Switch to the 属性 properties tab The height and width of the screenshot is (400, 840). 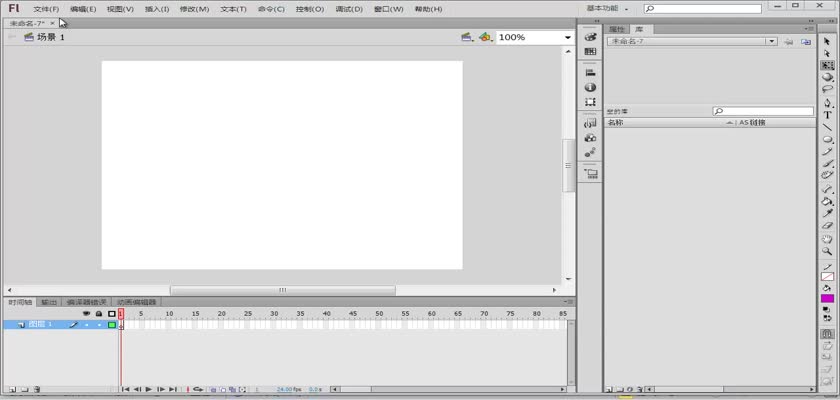click(x=616, y=29)
